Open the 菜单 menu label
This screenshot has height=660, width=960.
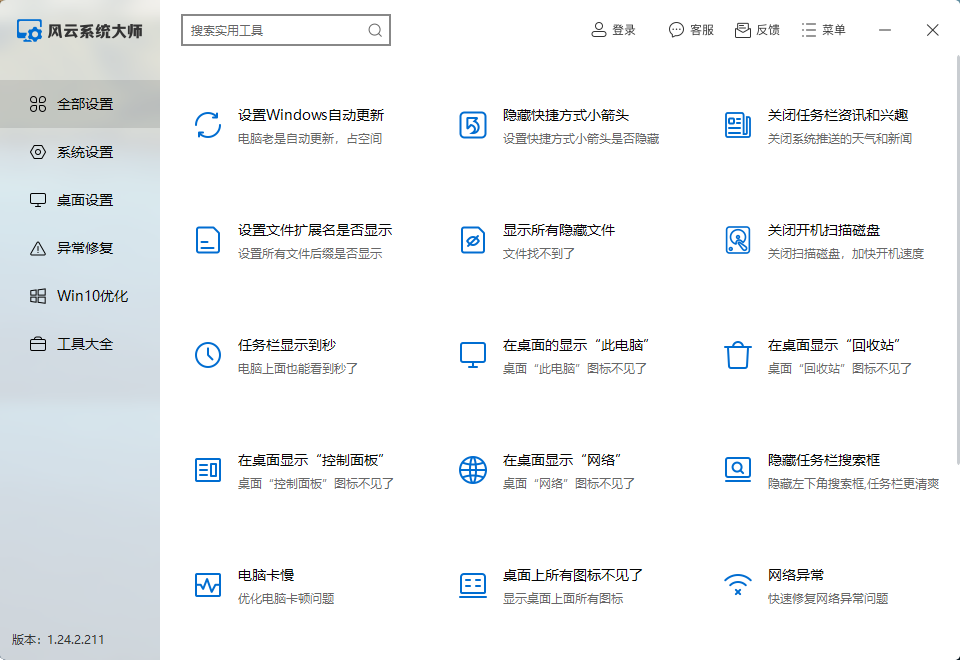click(834, 30)
